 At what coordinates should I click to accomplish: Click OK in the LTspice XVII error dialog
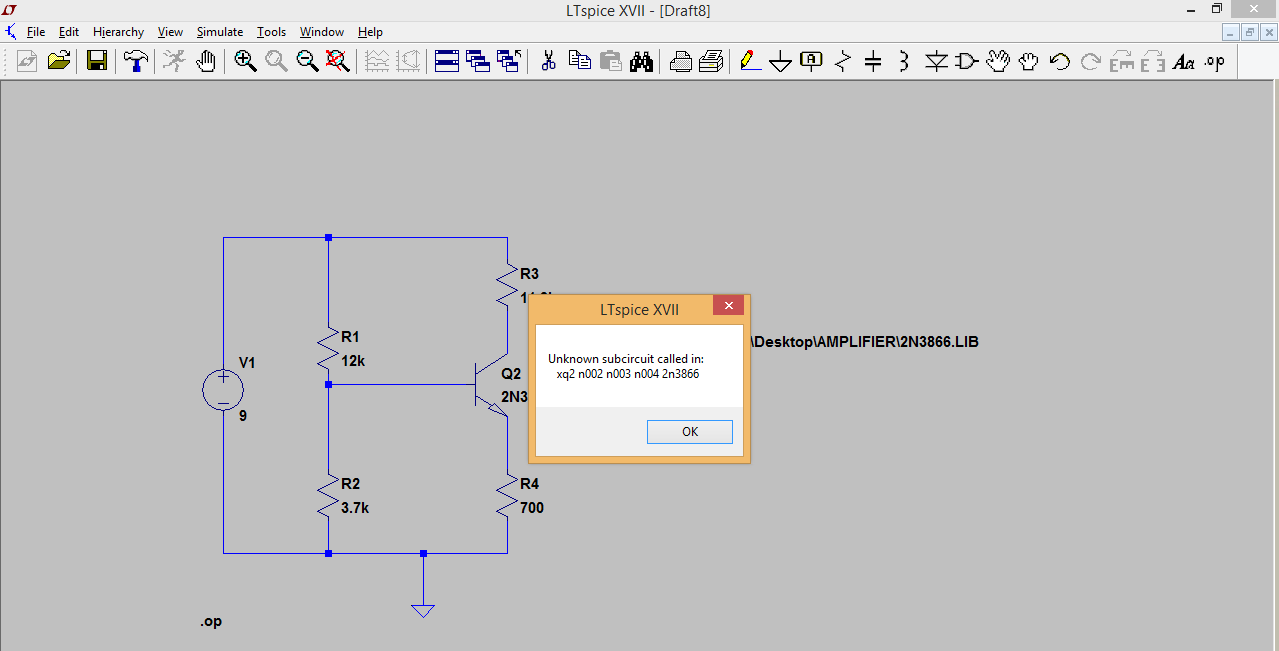[x=690, y=432]
